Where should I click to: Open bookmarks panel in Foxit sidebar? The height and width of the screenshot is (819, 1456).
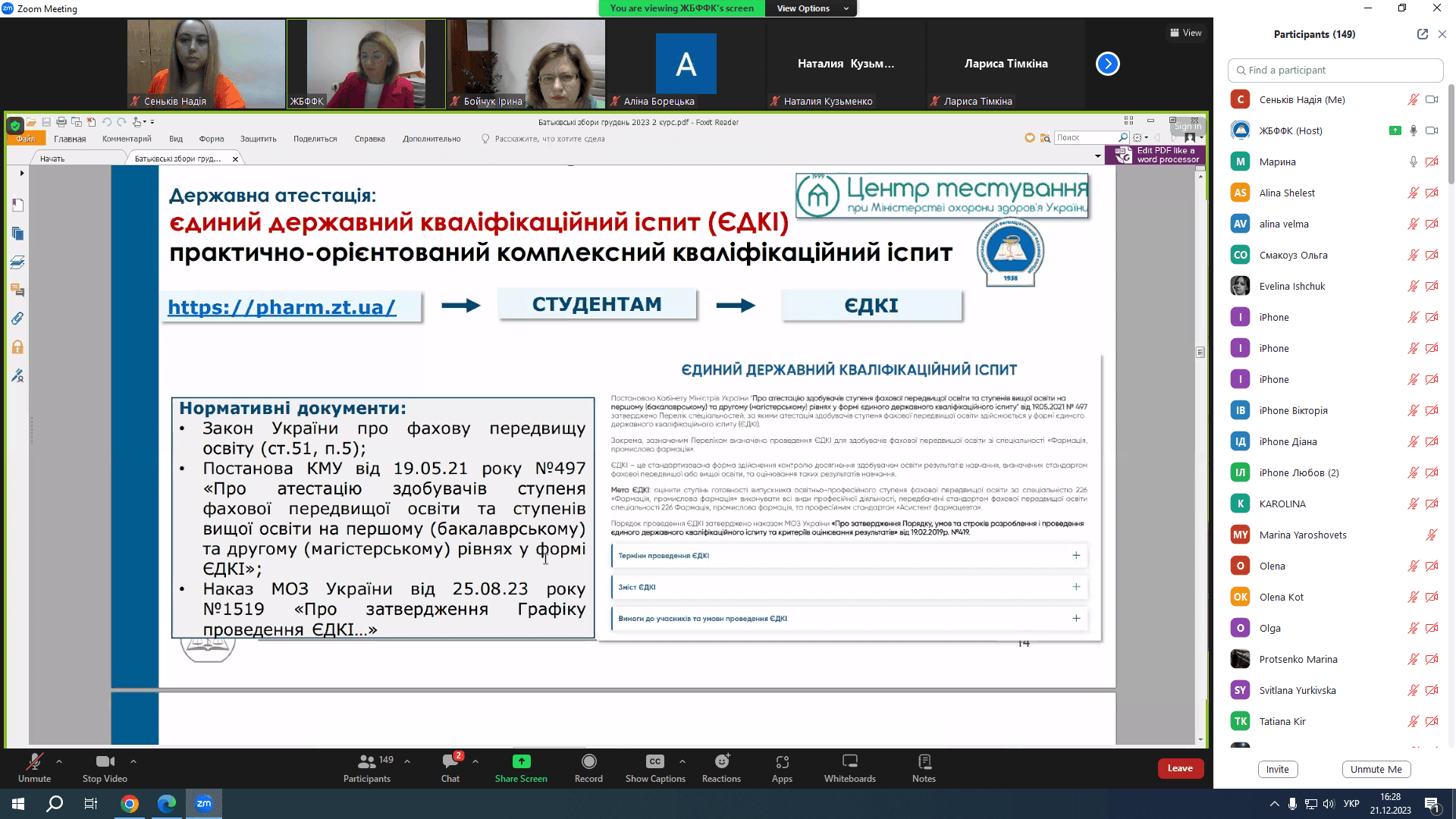(x=18, y=206)
